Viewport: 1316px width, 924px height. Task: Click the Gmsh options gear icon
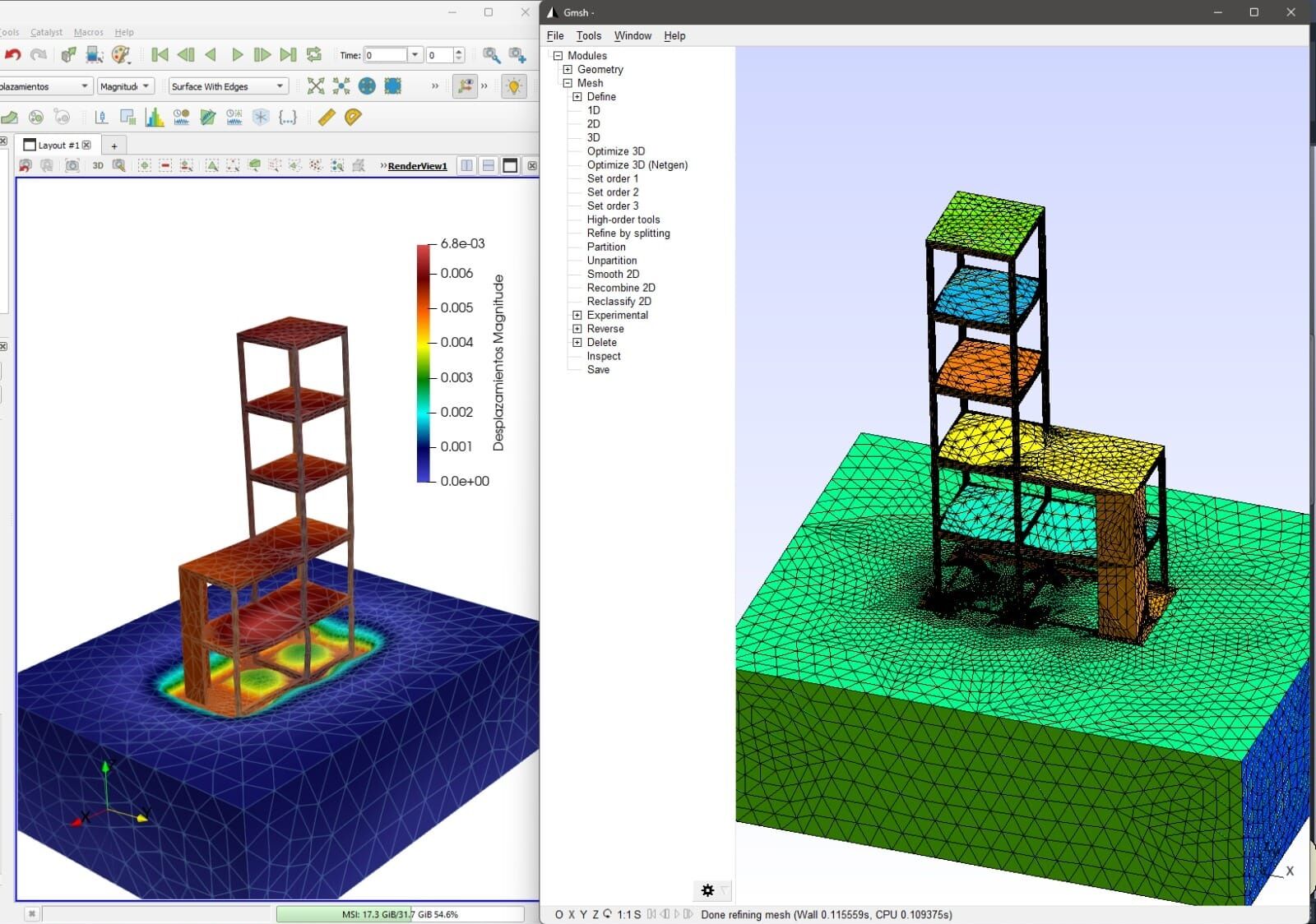[707, 890]
